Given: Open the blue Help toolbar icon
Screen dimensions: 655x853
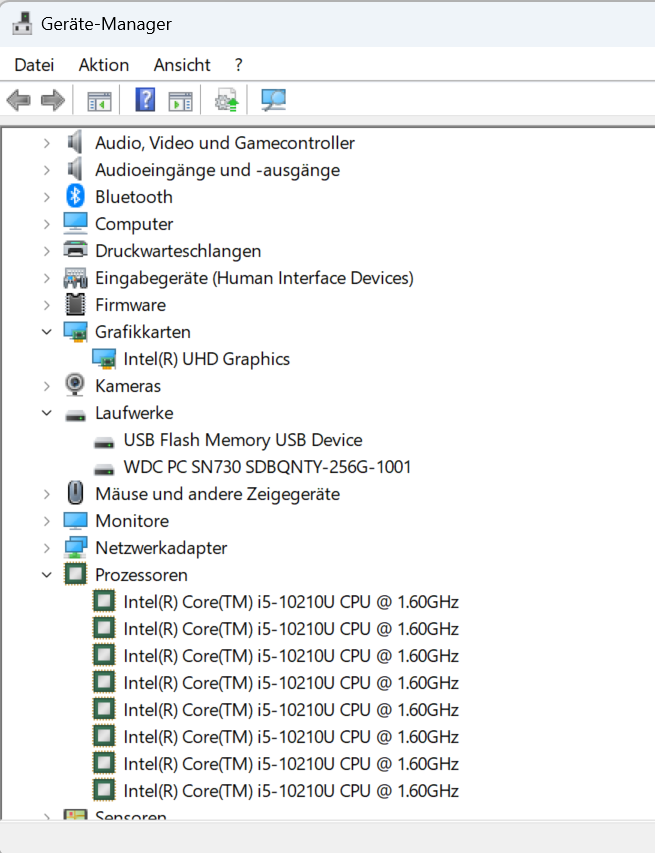Looking at the screenshot, I should (x=145, y=100).
